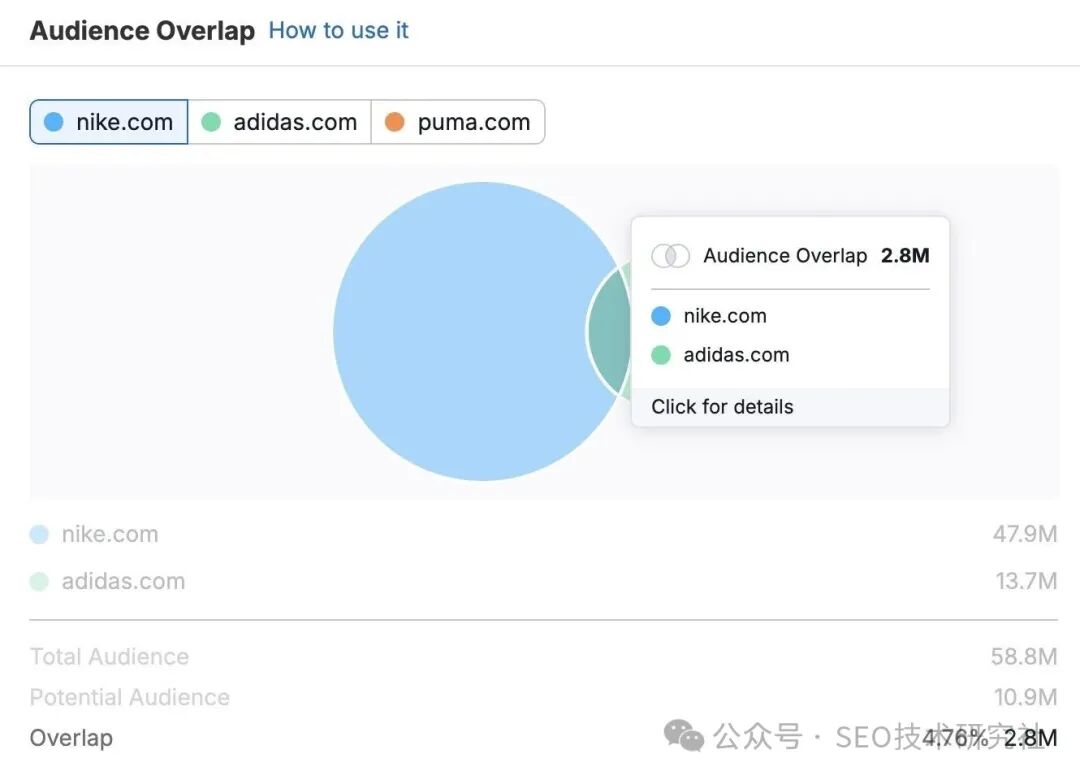The height and width of the screenshot is (780, 1080).
Task: Click the faded blue nike.com legend dot
Action: 39,535
